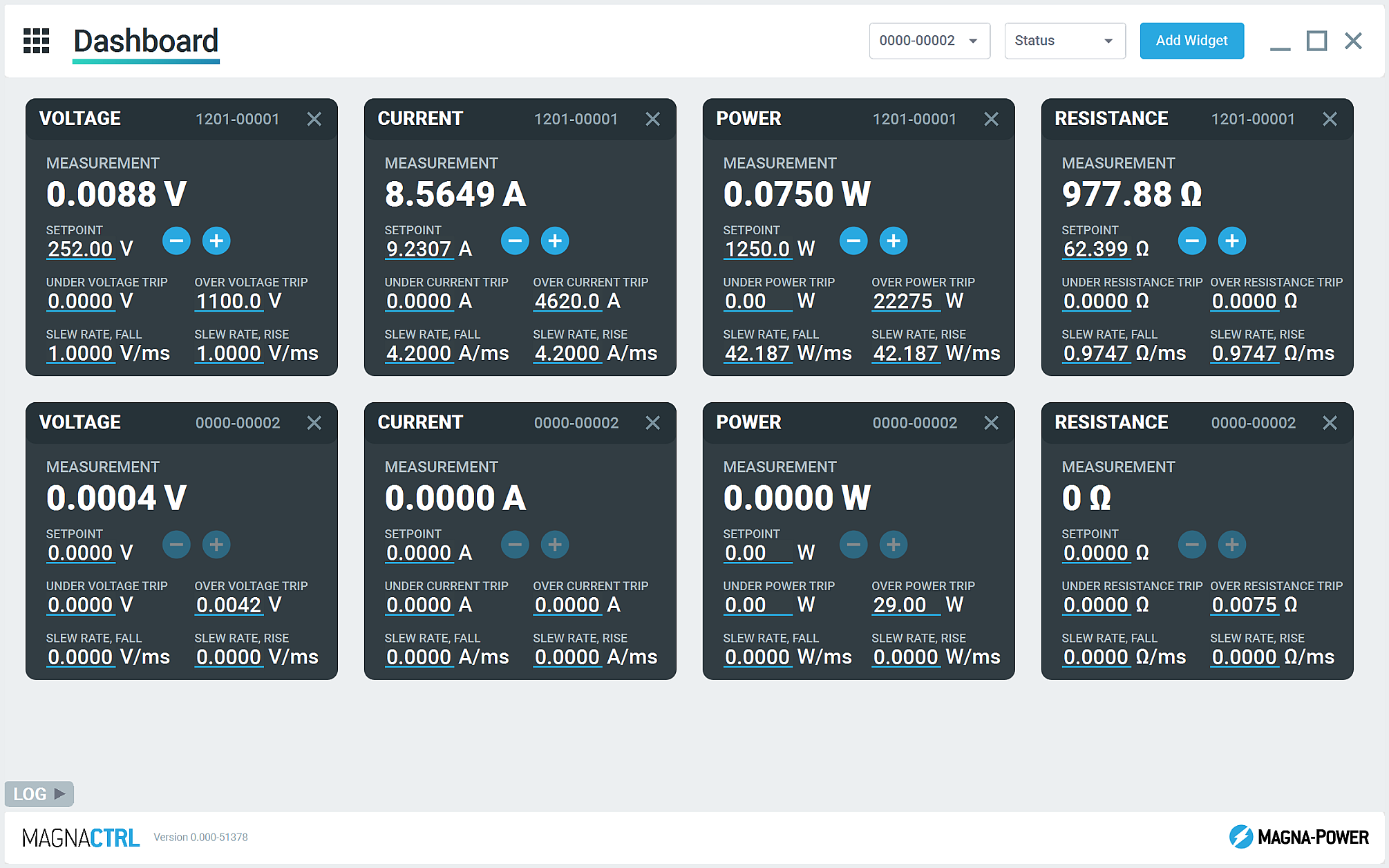Screen dimensions: 1389x868
Task: Click the Magna-Power logo
Action: pos(1298,837)
